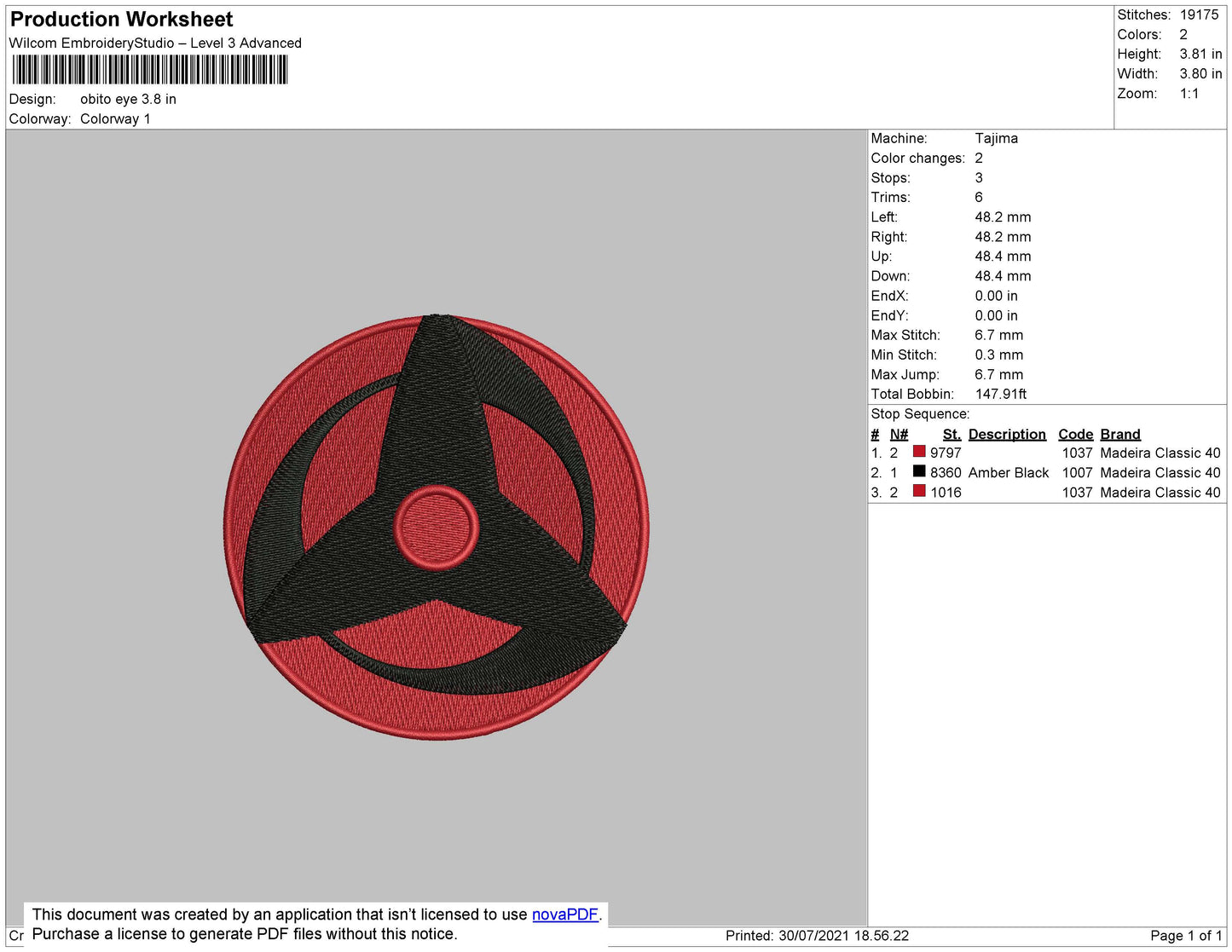Click the Brand column header
Screen dimensions: 1232x952
coord(1119,435)
